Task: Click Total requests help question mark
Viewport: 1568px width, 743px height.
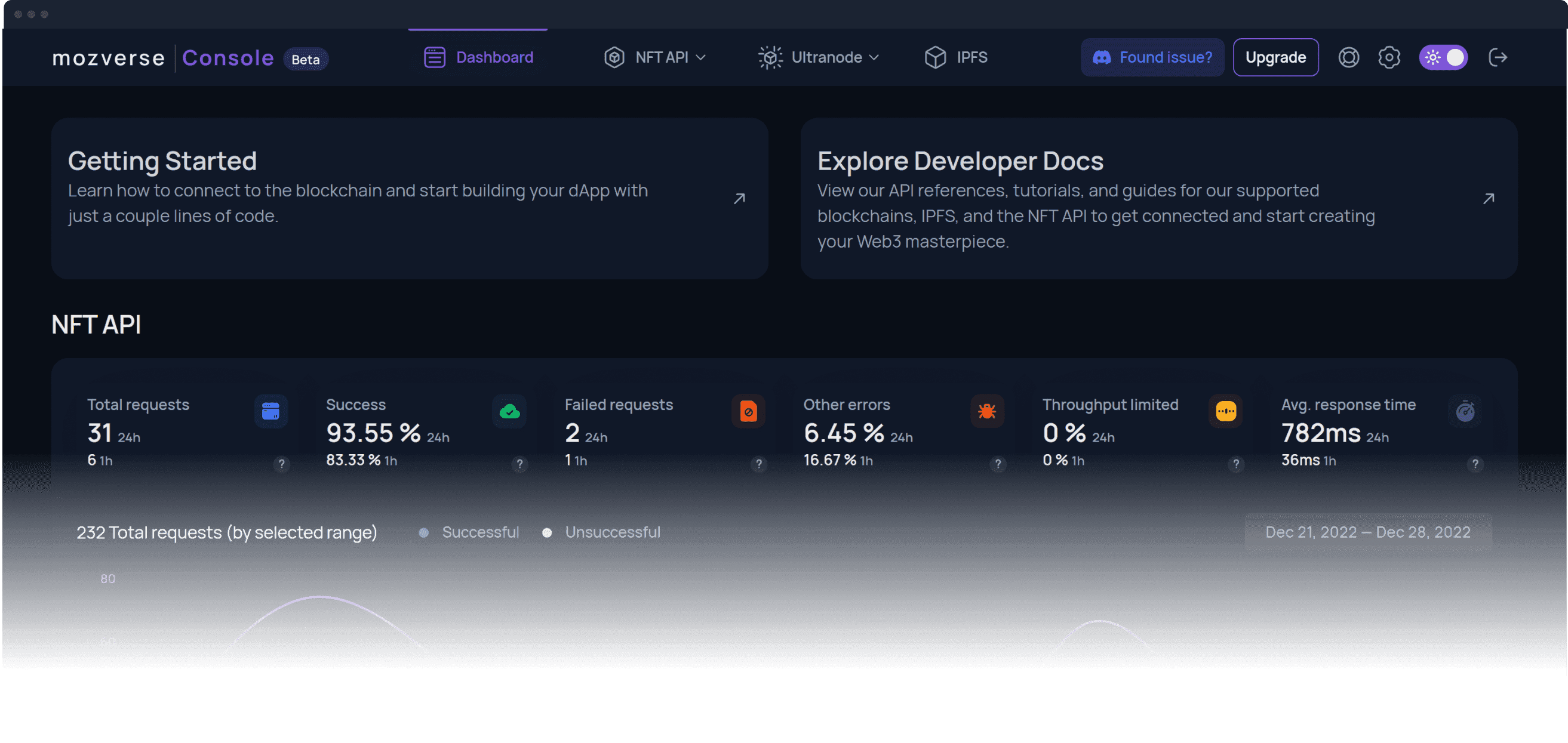Action: (x=281, y=464)
